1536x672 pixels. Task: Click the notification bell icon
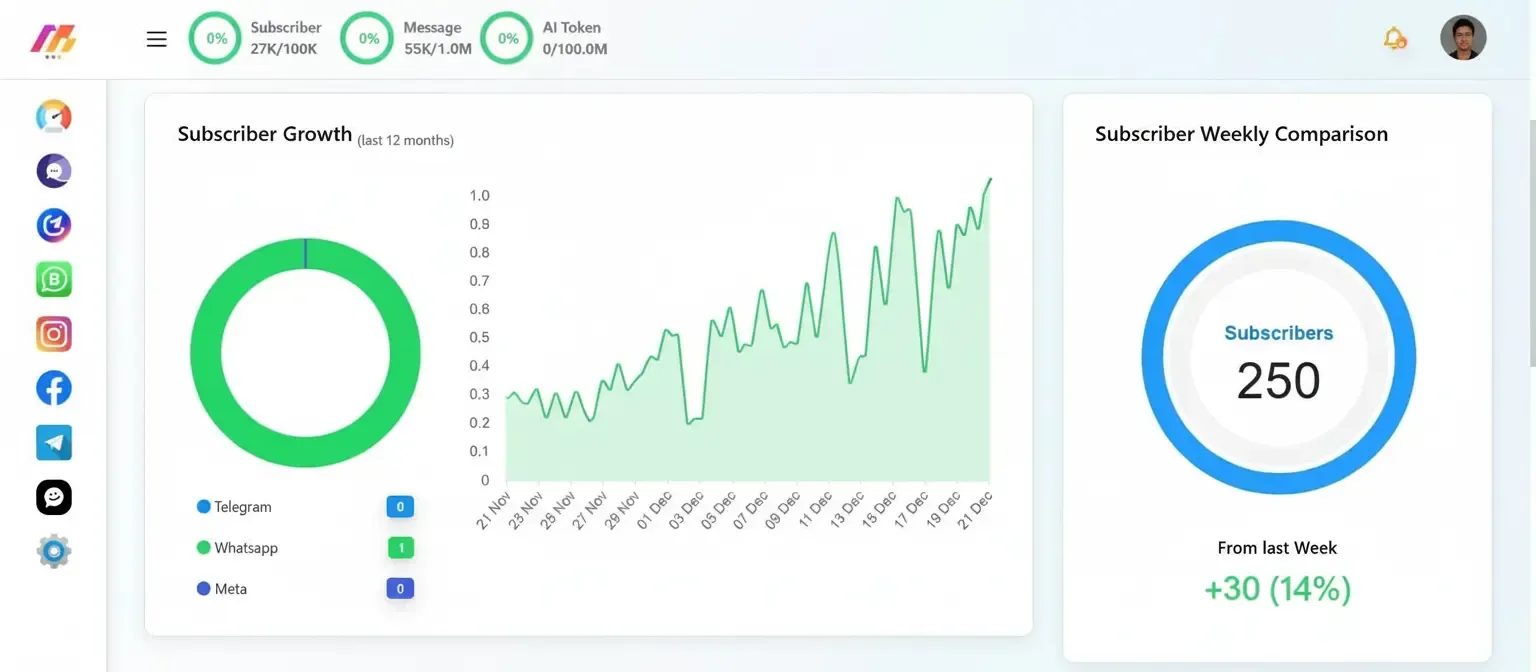point(1397,36)
